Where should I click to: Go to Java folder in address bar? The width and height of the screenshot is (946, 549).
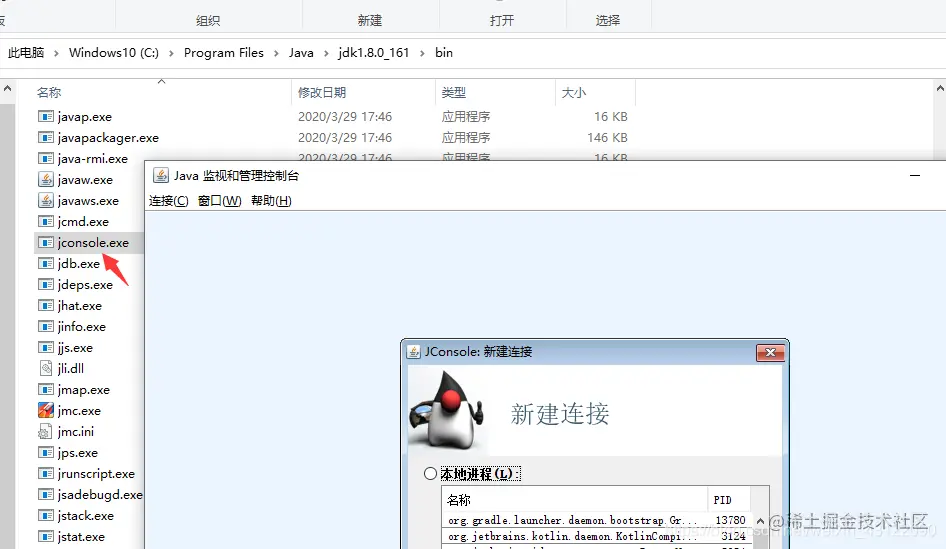click(301, 52)
